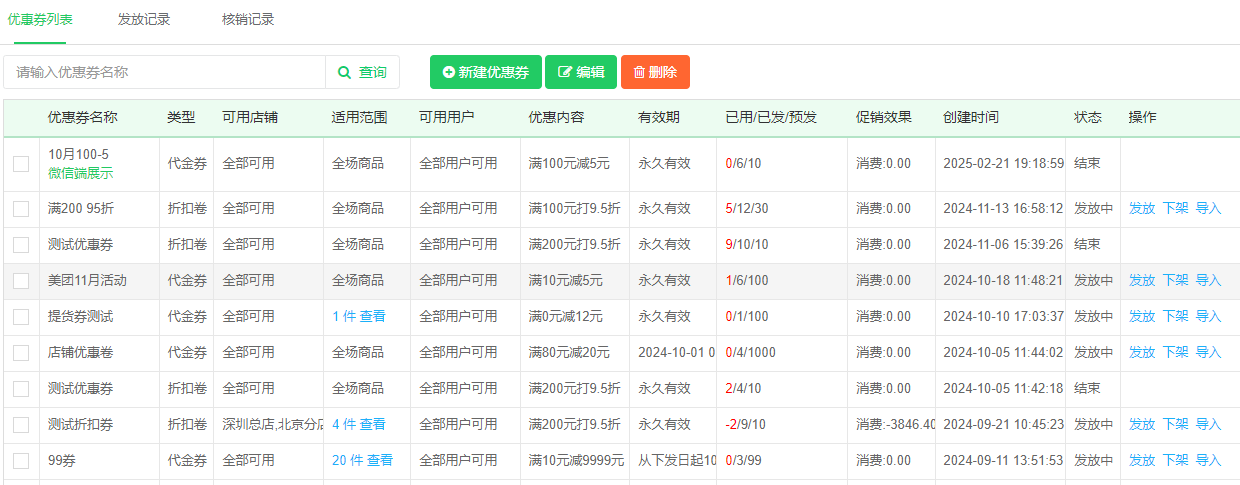Click 下架 in 提货券测试 row
1240x485 pixels.
coord(1175,317)
